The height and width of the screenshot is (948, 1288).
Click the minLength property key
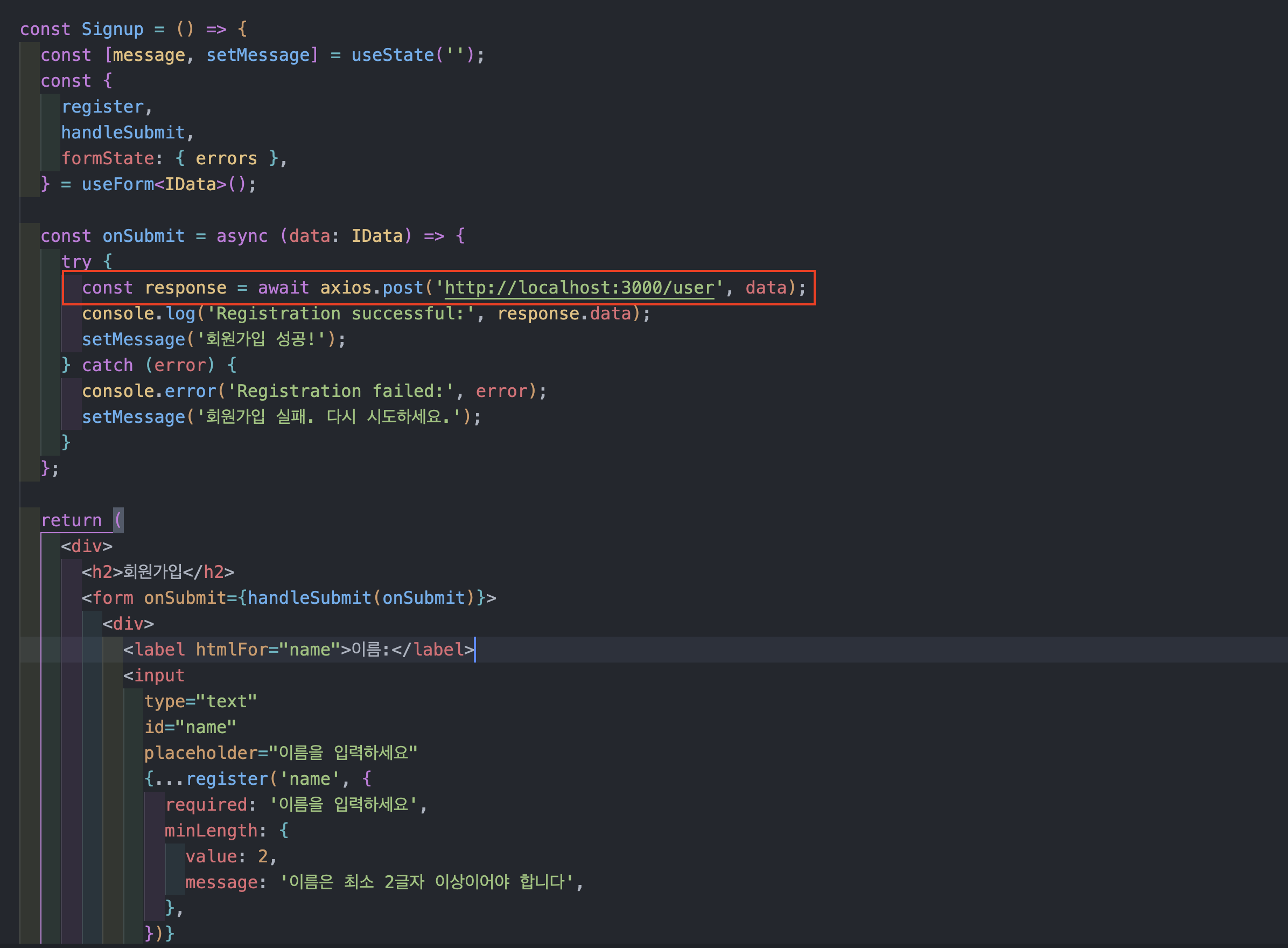point(211,830)
